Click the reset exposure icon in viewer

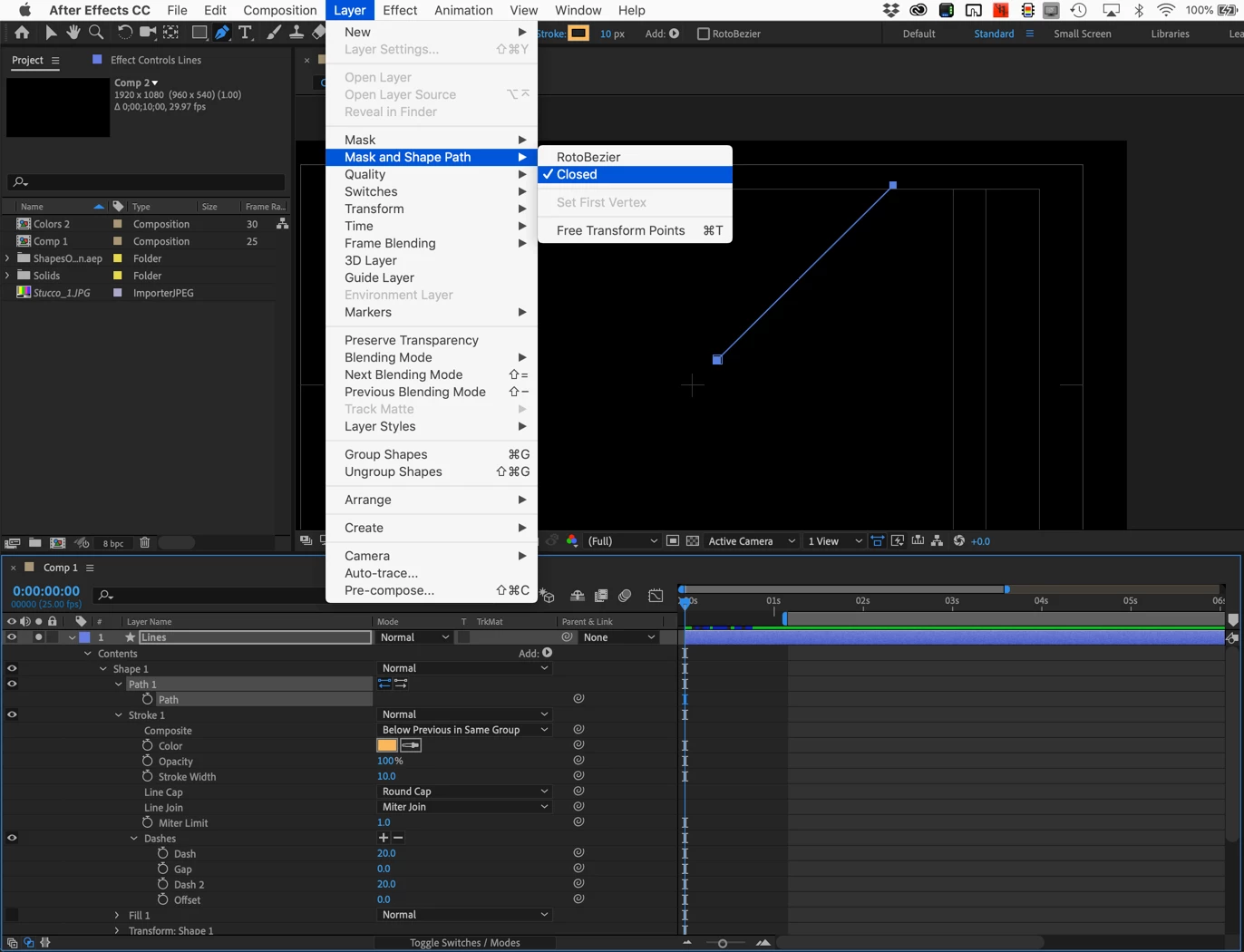click(959, 541)
